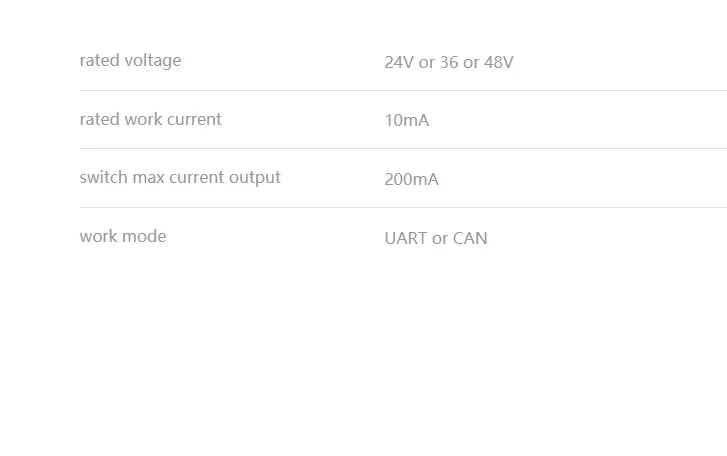The width and height of the screenshot is (727, 456).
Task: Click the 'rated work current' label
Action: pos(150,120)
